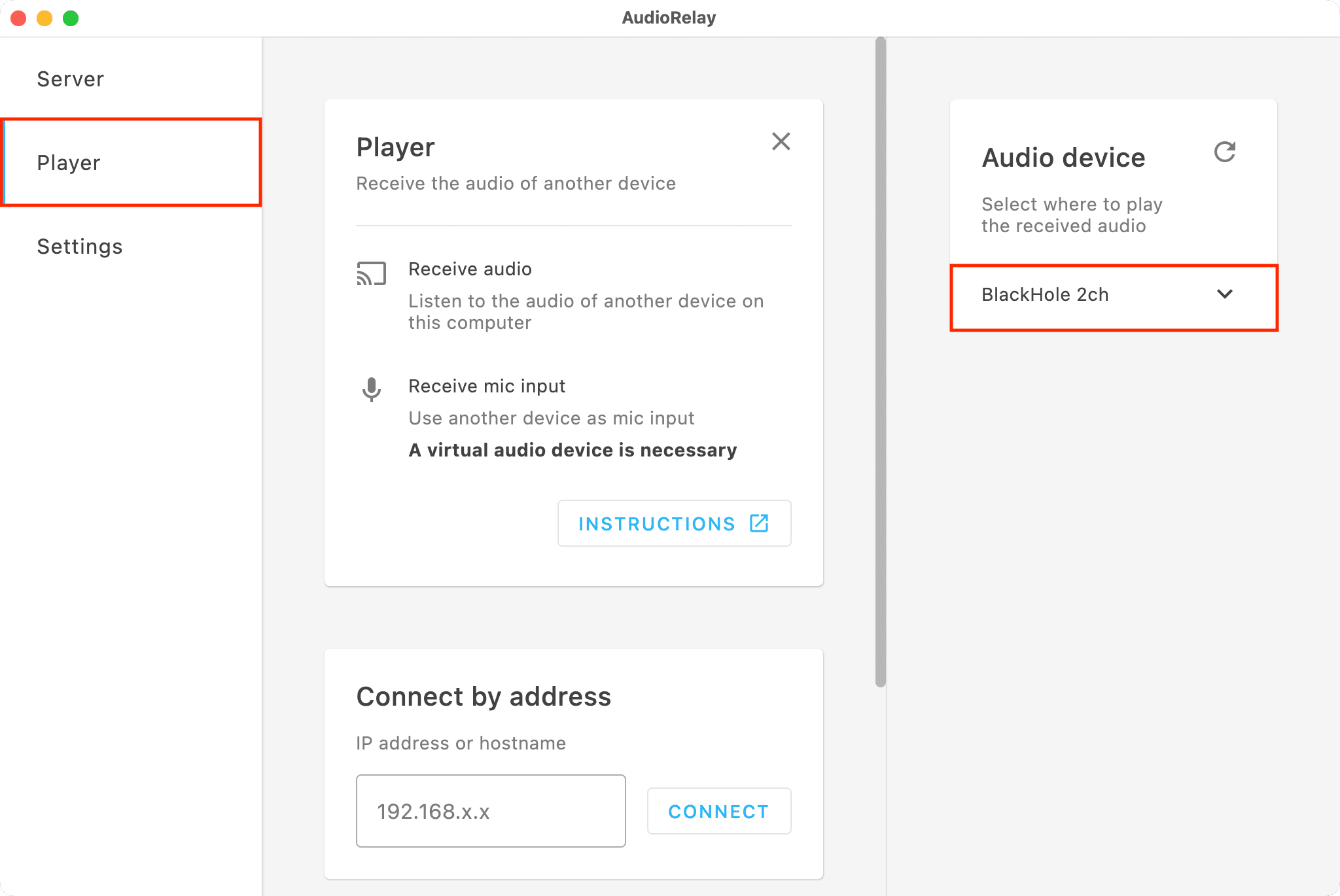Dismiss the Player info card with X

coord(781,141)
